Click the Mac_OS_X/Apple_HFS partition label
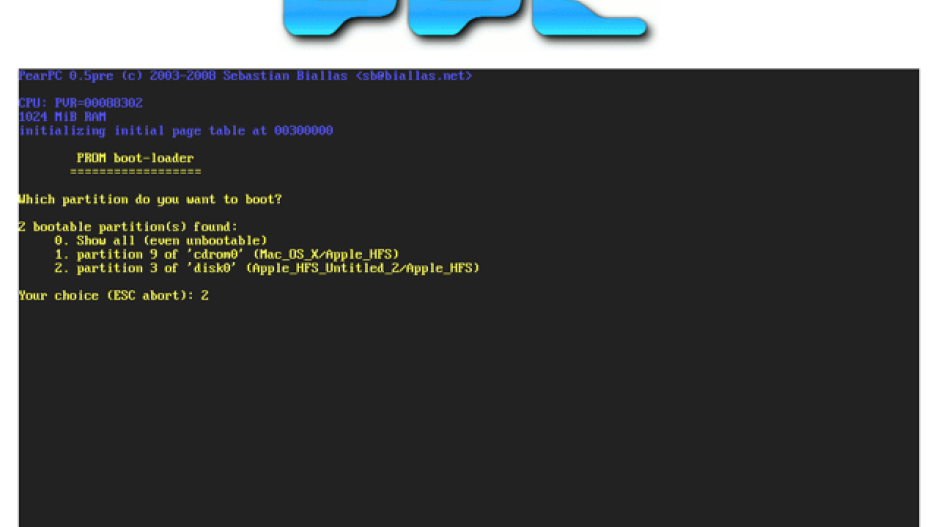 pos(326,254)
